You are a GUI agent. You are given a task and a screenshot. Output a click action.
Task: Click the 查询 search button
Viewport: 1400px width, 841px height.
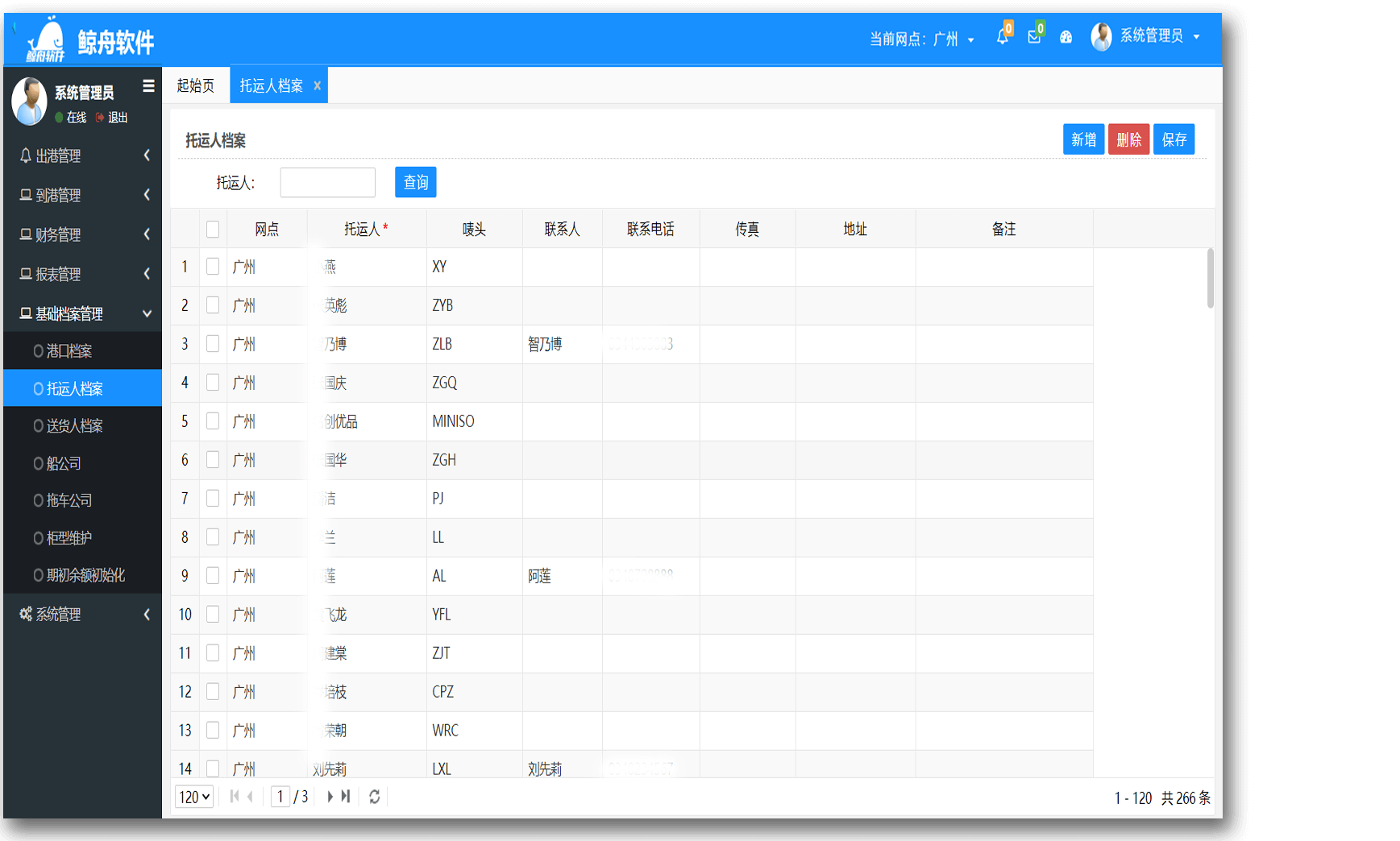pyautogui.click(x=415, y=182)
